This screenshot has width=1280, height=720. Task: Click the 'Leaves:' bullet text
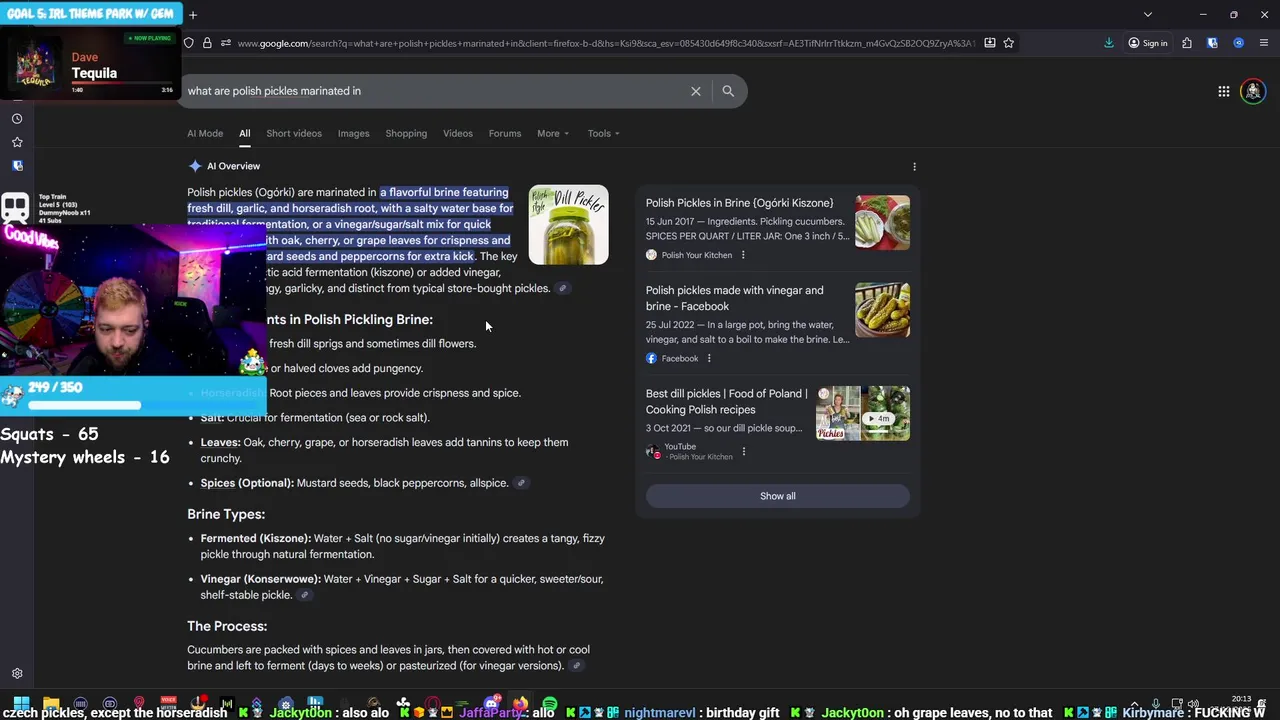click(221, 442)
